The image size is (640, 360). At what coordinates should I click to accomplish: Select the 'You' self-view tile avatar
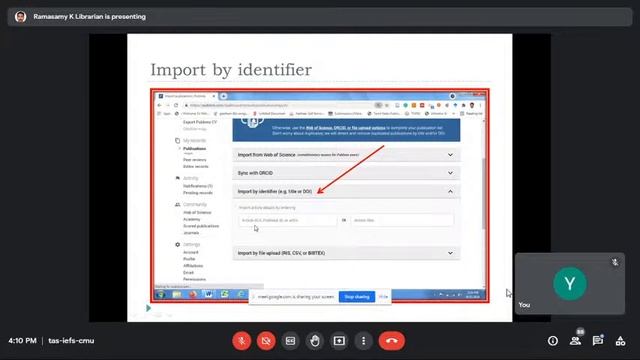click(570, 284)
